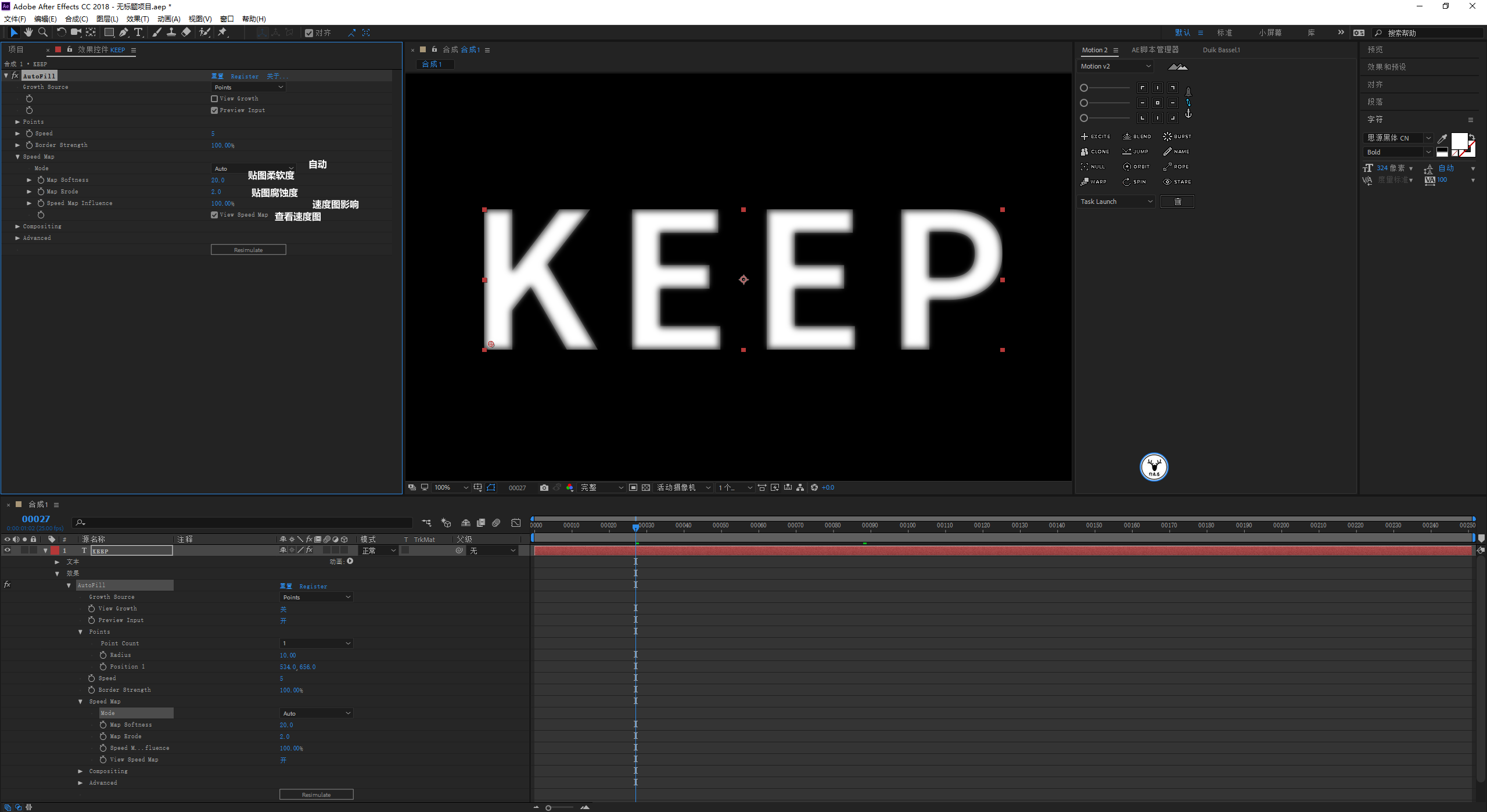
Task: Select the Rectangle shape tool
Action: click(109, 33)
